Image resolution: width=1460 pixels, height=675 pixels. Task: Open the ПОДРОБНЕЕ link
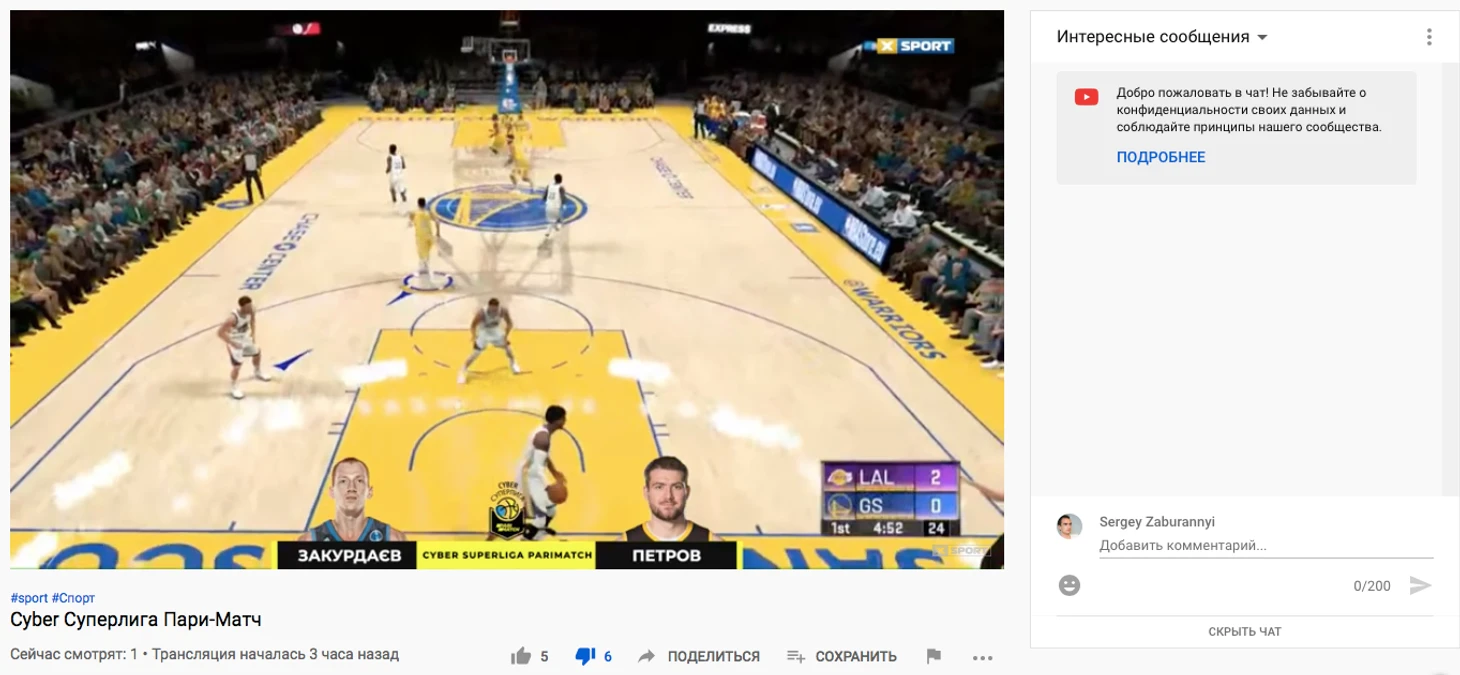point(1160,157)
